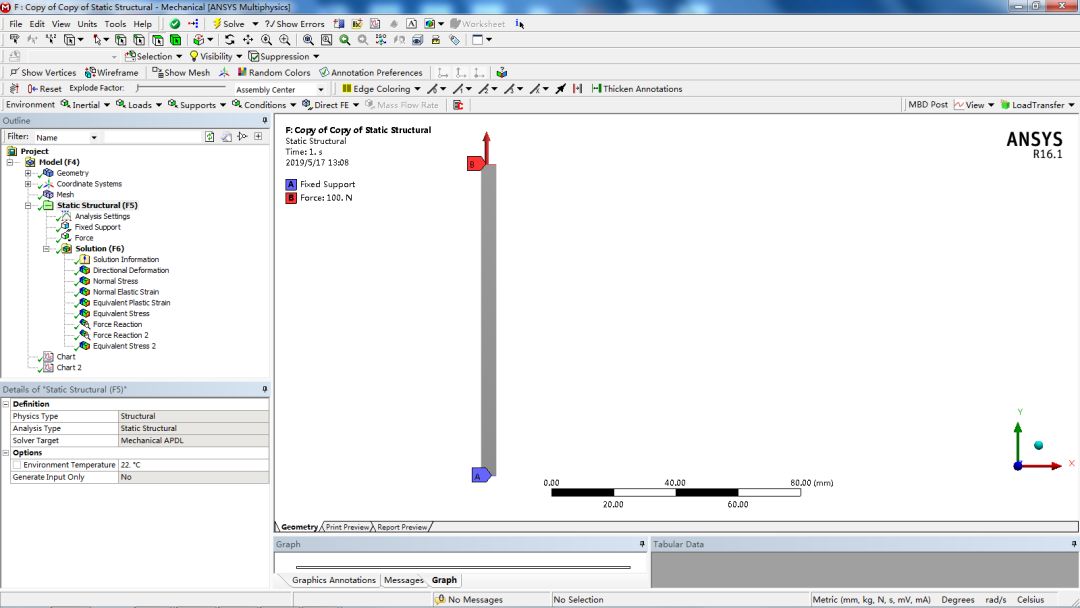Select Equivalent Plastic Strain in outline tree
The width and height of the screenshot is (1080, 608).
point(131,303)
